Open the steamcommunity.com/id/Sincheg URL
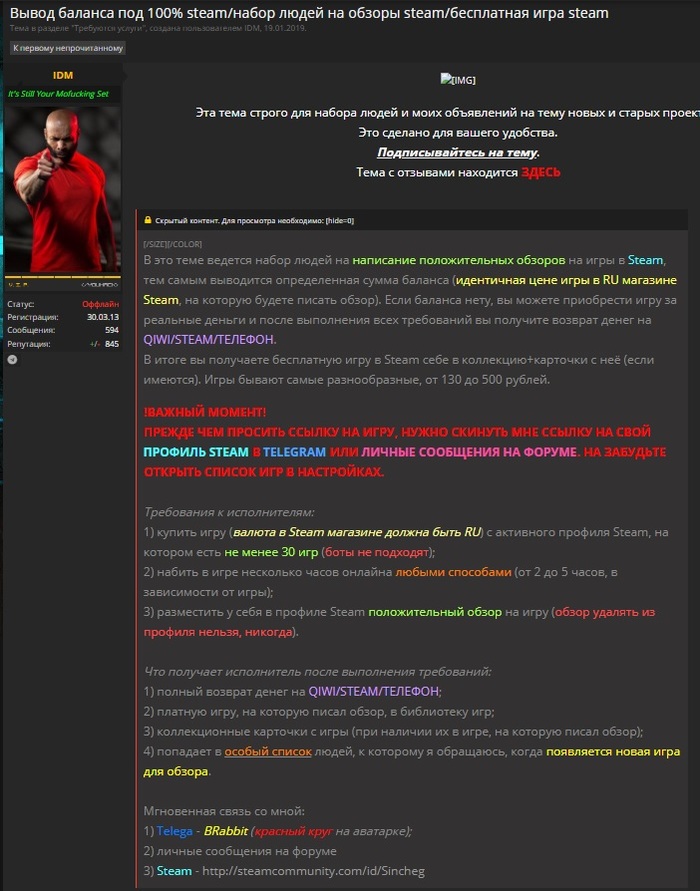Image resolution: width=700 pixels, height=891 pixels. [x=310, y=871]
